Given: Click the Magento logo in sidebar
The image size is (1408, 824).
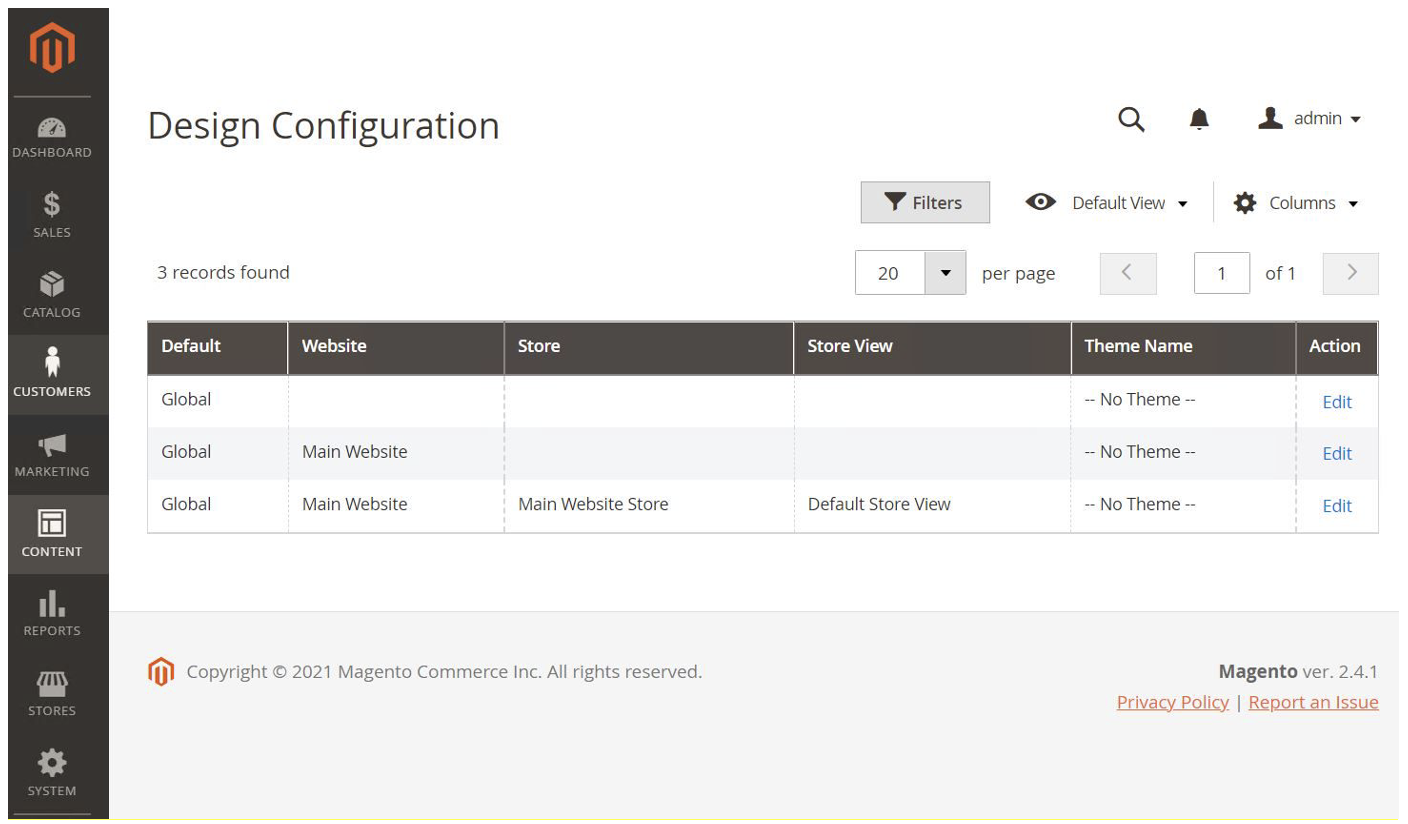Looking at the screenshot, I should click(x=52, y=49).
